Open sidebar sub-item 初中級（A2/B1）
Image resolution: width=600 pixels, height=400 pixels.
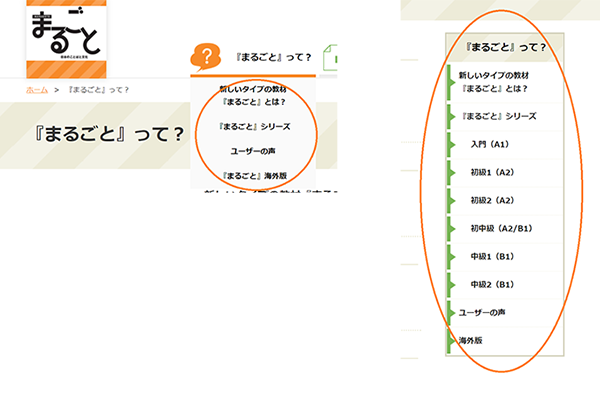(505, 229)
